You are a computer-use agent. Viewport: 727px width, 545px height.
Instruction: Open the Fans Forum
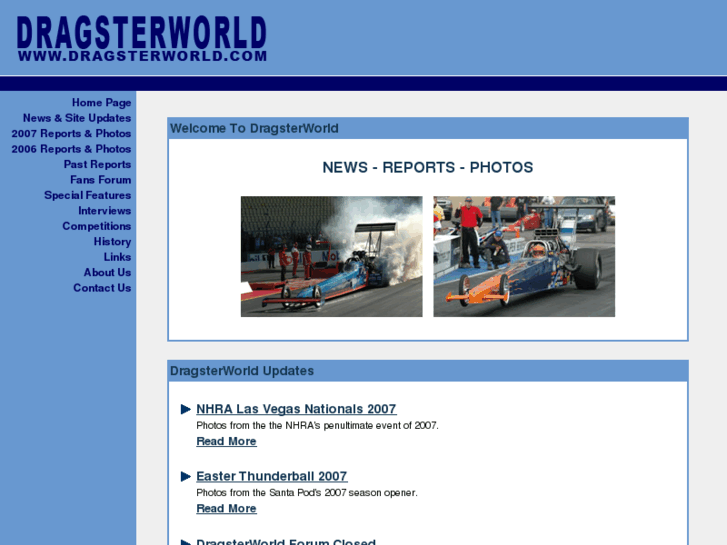101,180
